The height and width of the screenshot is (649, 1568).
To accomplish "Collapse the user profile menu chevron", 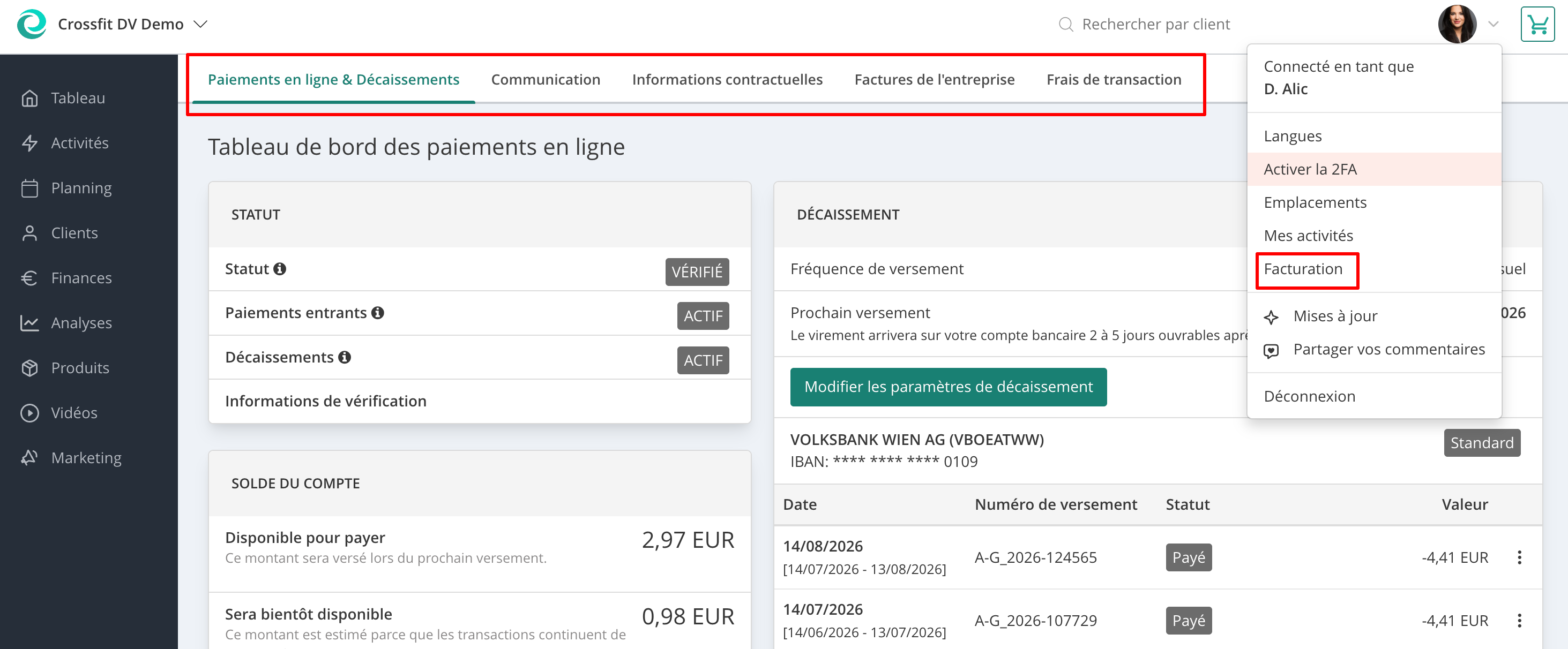I will coord(1493,24).
